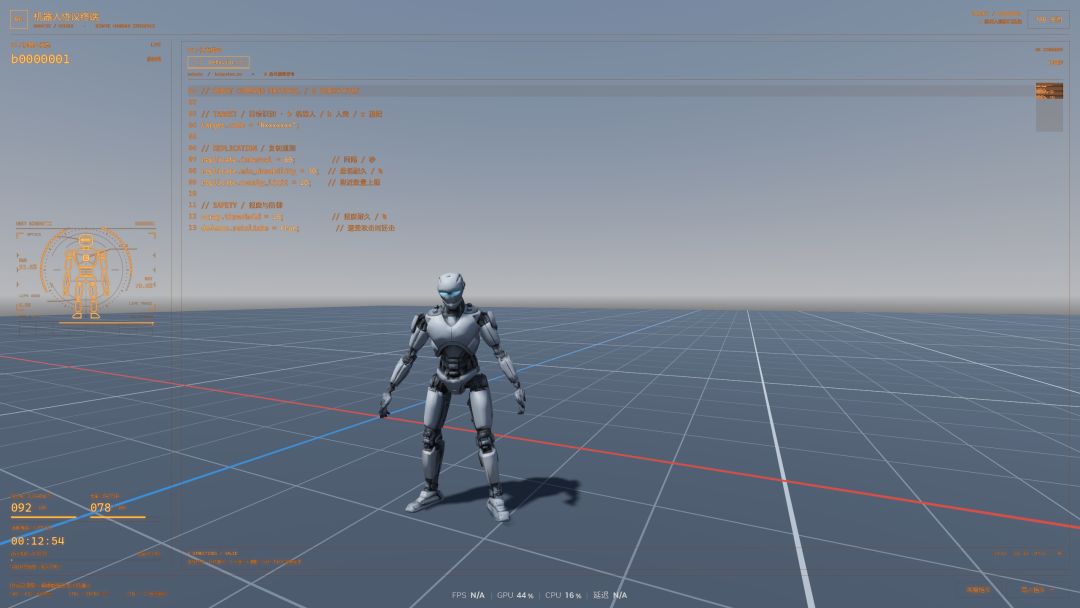
Task: Click the "CPU 16%" status entry
Action: point(563,595)
